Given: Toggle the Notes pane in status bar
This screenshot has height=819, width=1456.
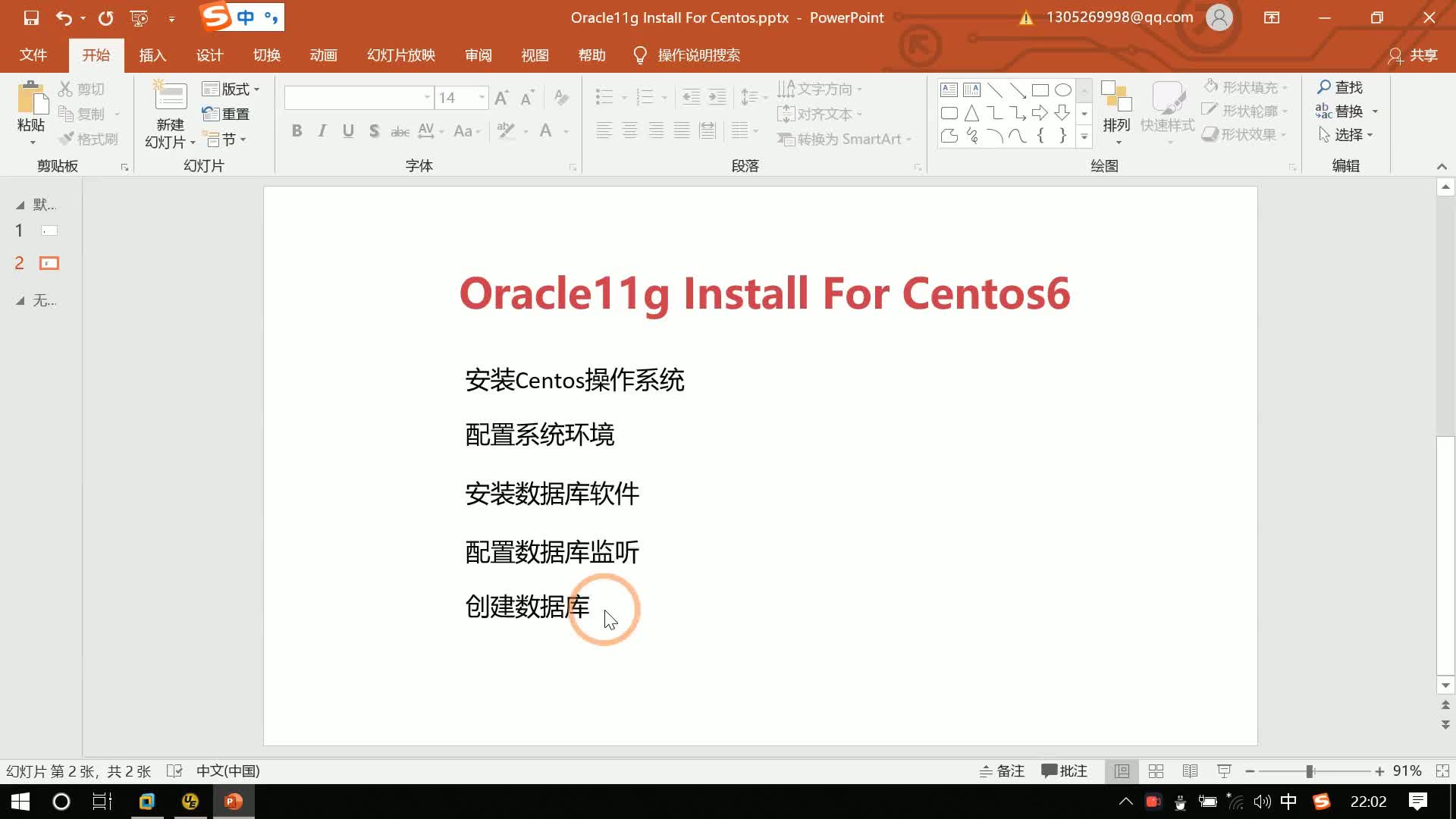Looking at the screenshot, I should pyautogui.click(x=1002, y=771).
